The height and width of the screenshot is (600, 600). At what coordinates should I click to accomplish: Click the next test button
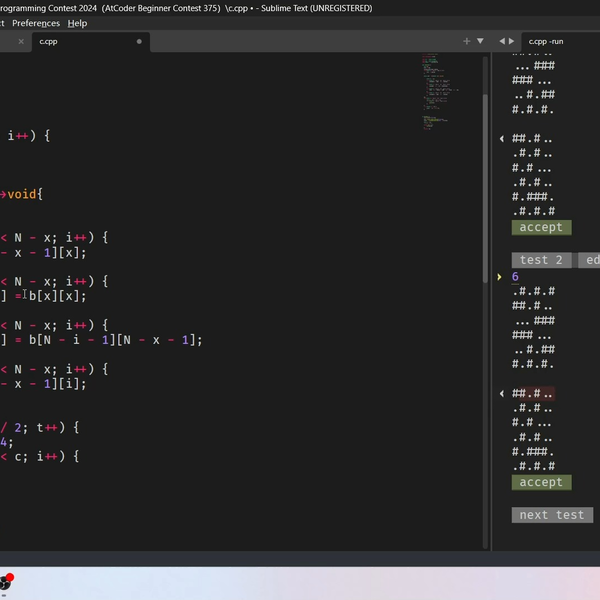click(x=551, y=515)
